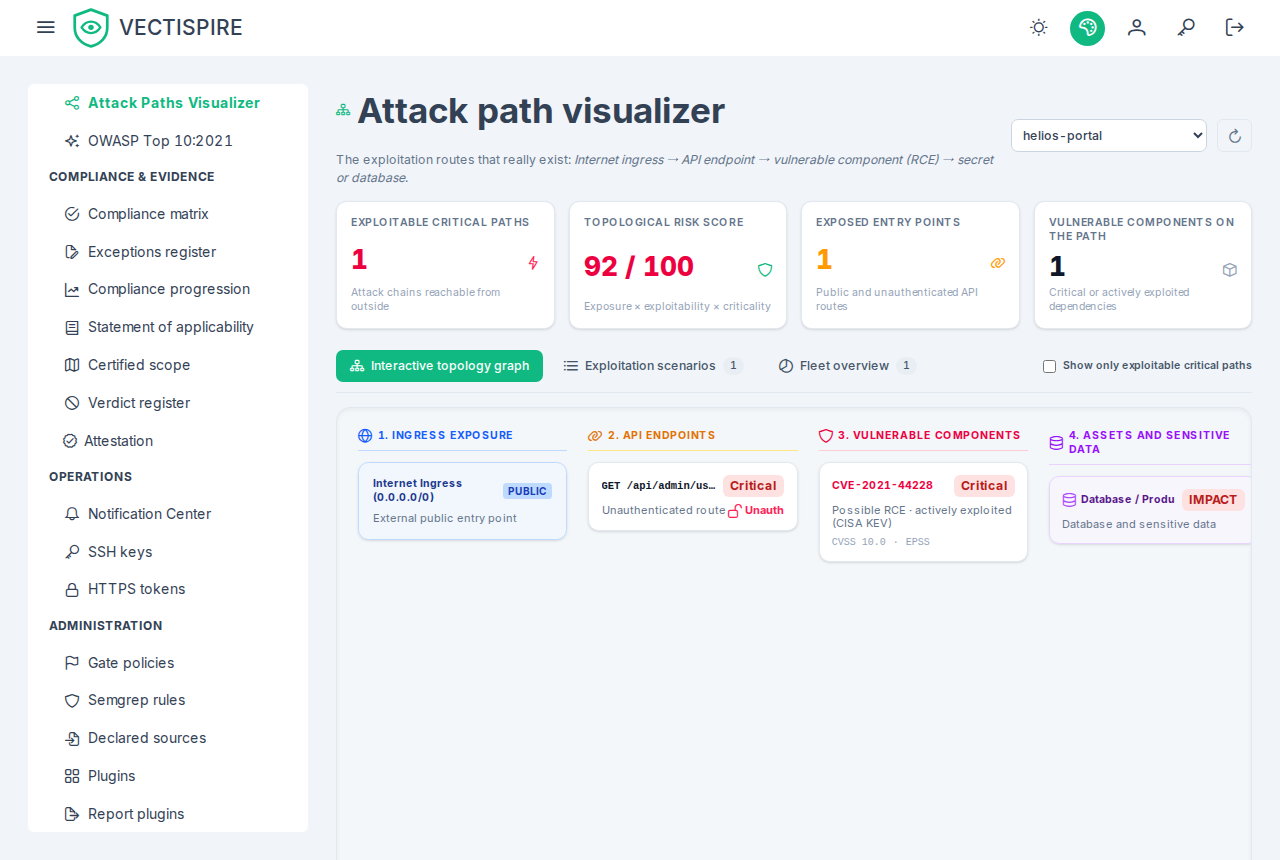Select the Database / Production node

(1151, 510)
